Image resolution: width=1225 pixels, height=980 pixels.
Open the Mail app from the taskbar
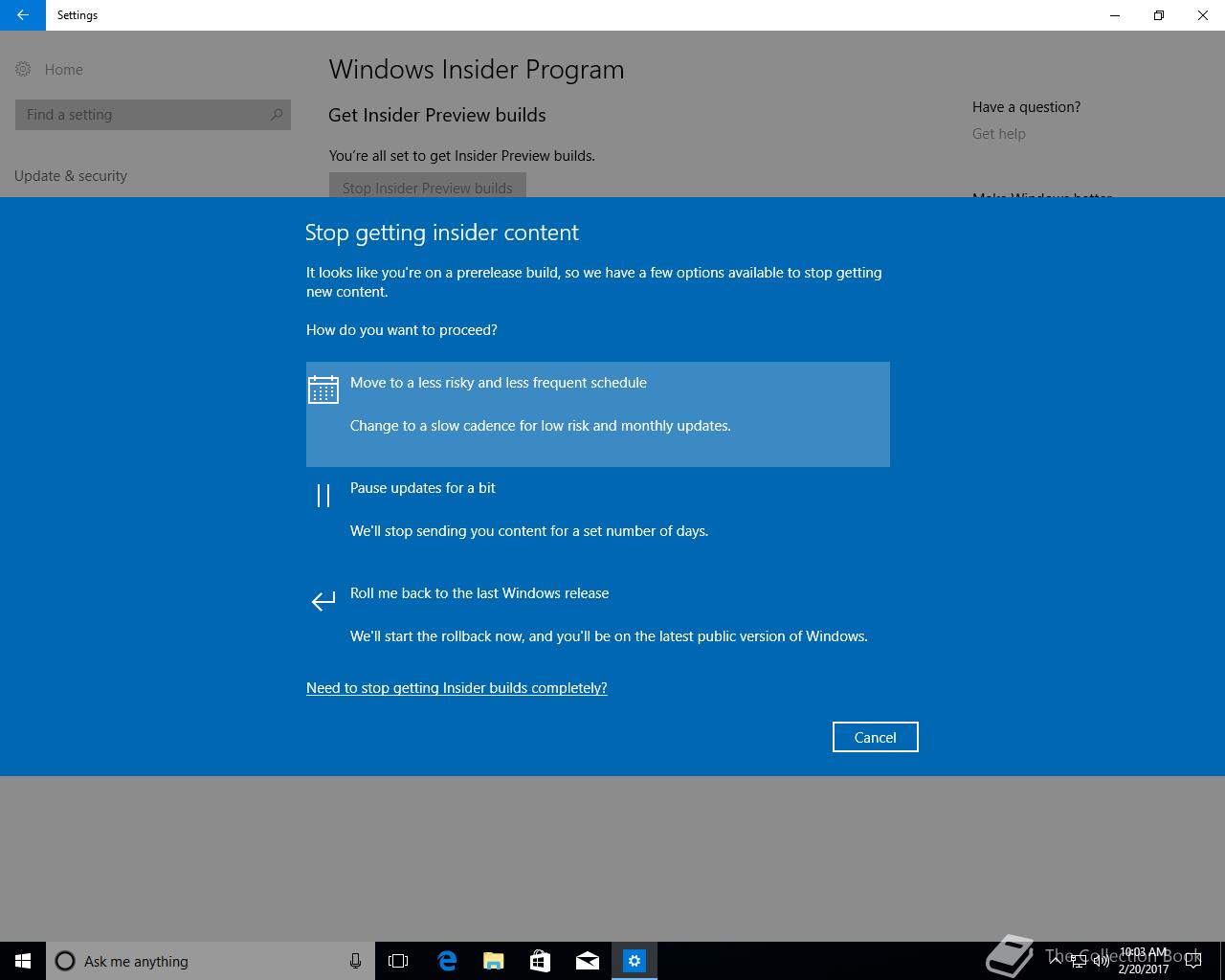(x=587, y=961)
